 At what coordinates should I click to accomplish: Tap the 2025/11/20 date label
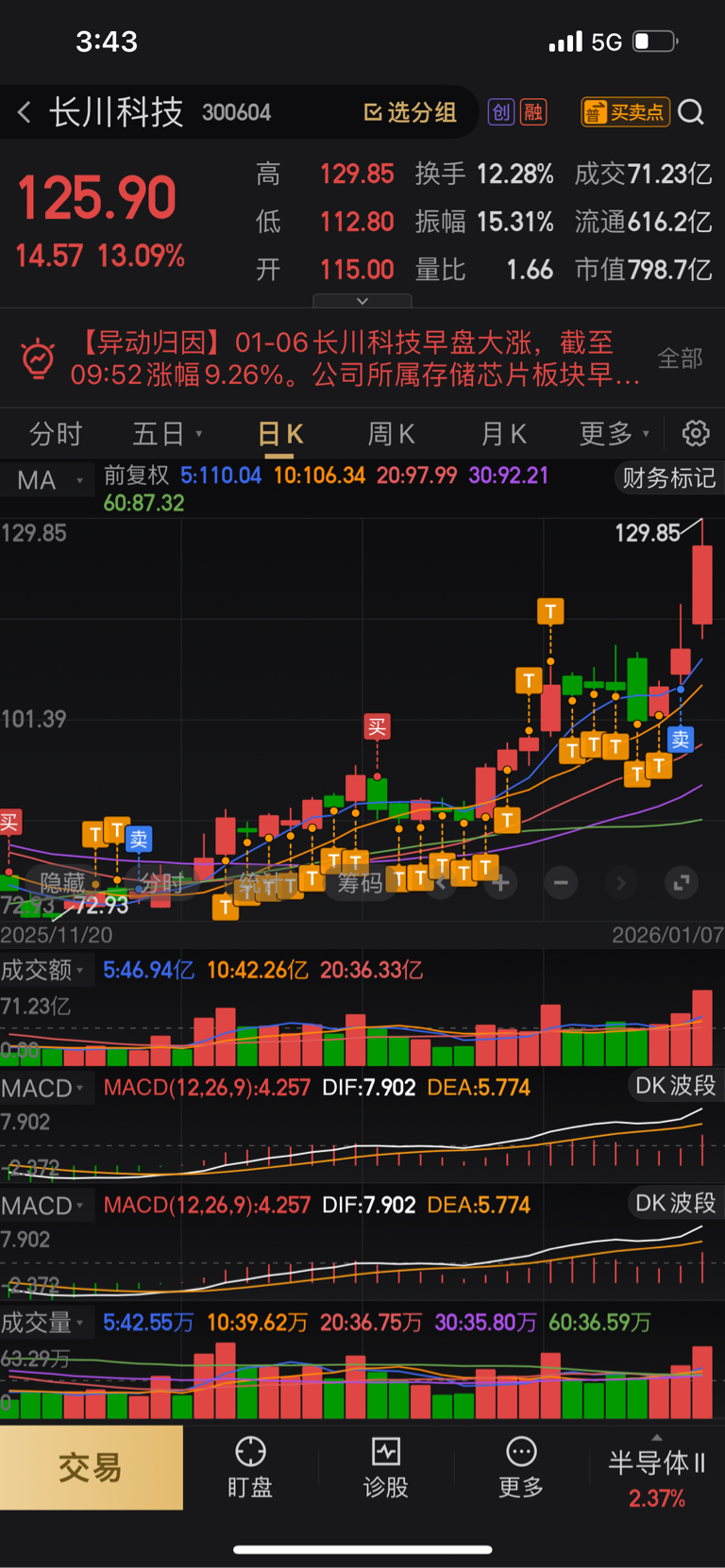57,935
